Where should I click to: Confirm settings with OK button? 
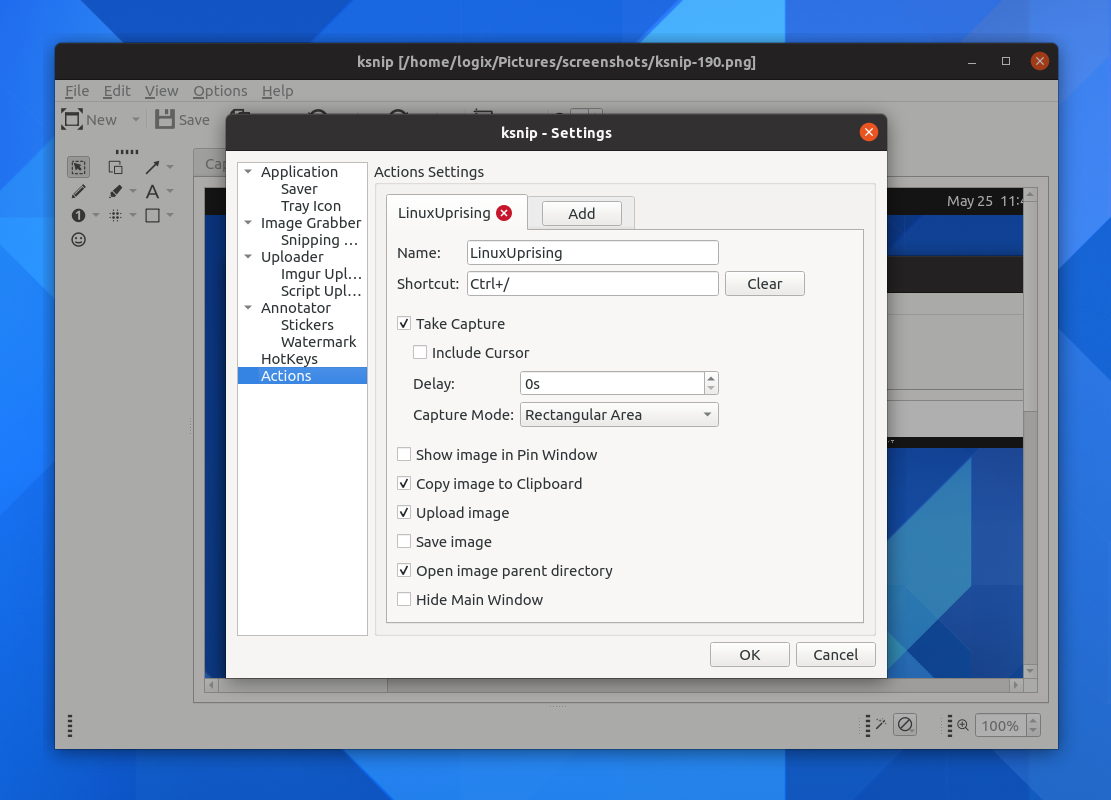(x=749, y=654)
